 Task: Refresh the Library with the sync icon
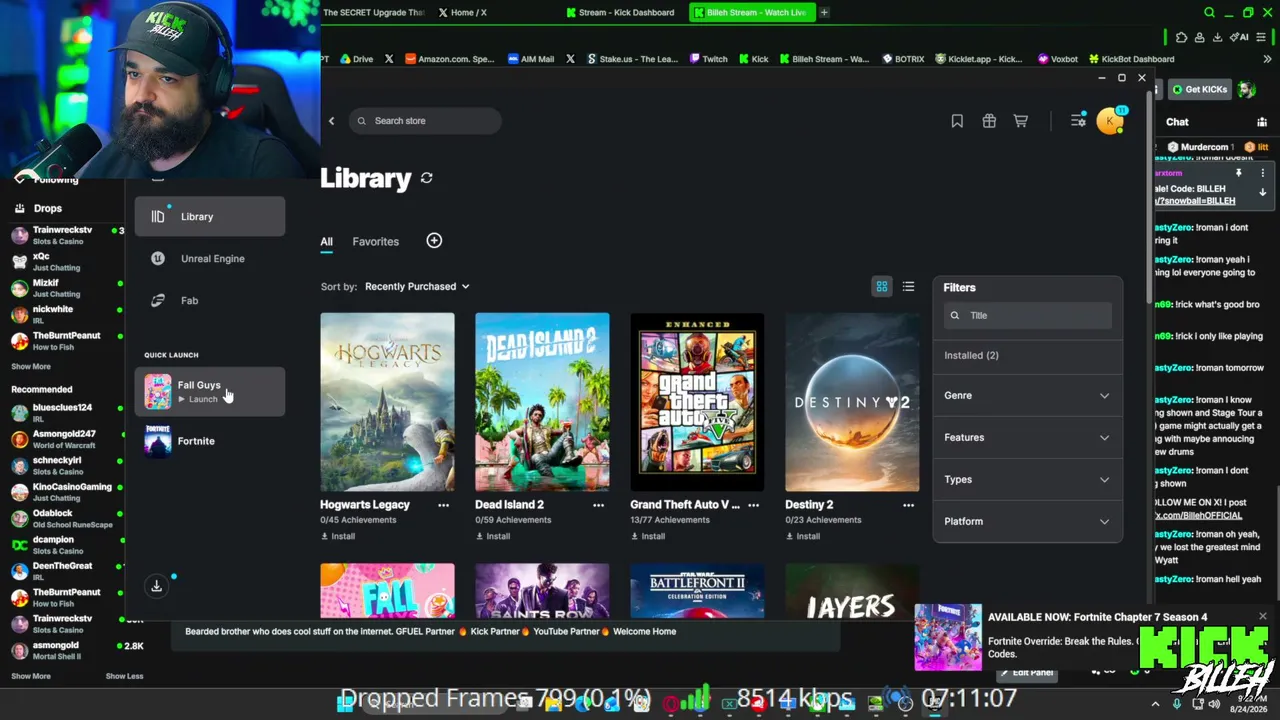427,178
